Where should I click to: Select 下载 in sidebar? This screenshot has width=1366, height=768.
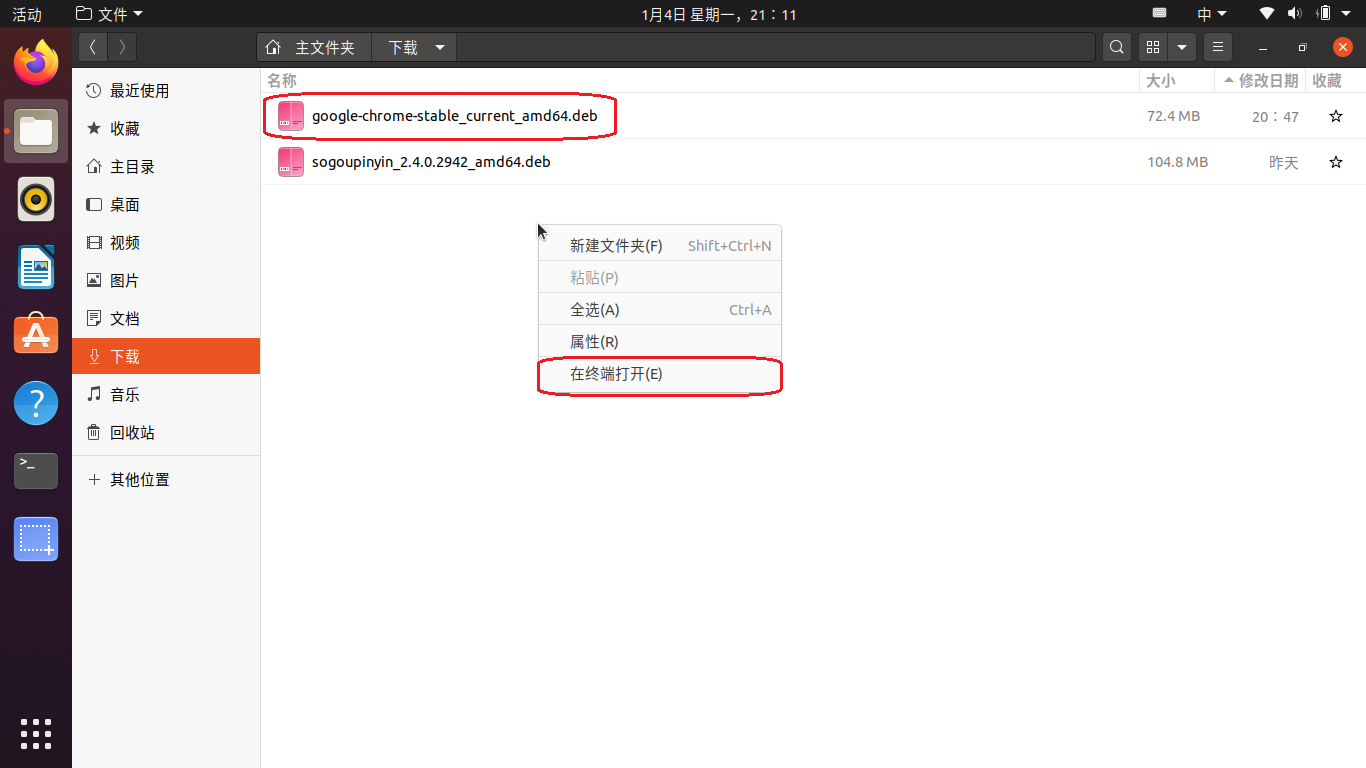coord(166,356)
